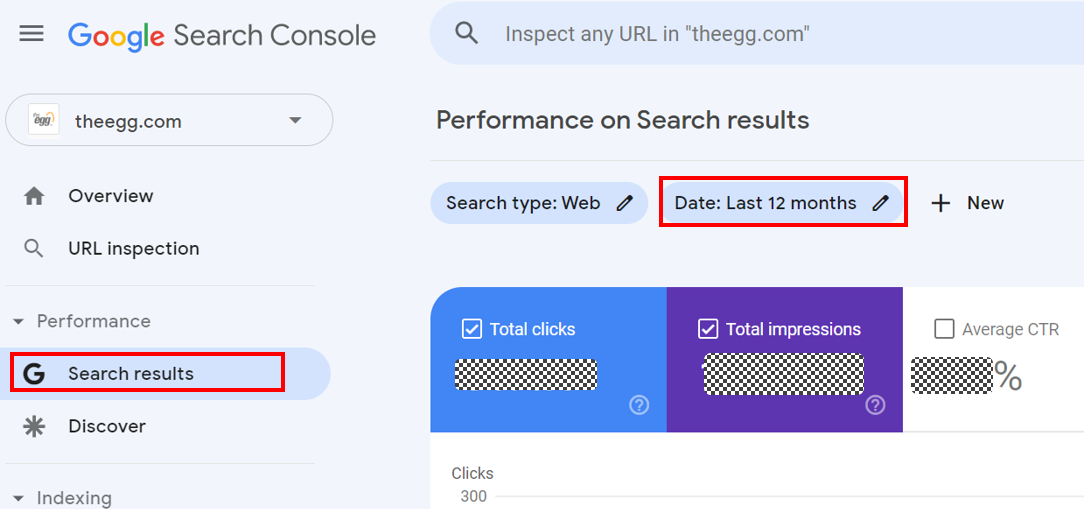This screenshot has width=1084, height=509.
Task: Open Search results in the sidebar
Action: pyautogui.click(x=130, y=374)
